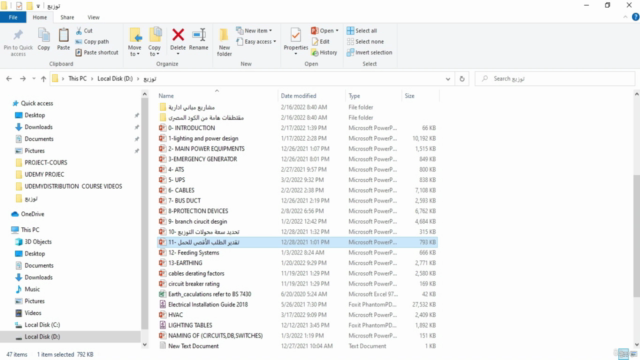Click the Open dropdown in ribbon
This screenshot has width=640, height=360.
tap(325, 31)
